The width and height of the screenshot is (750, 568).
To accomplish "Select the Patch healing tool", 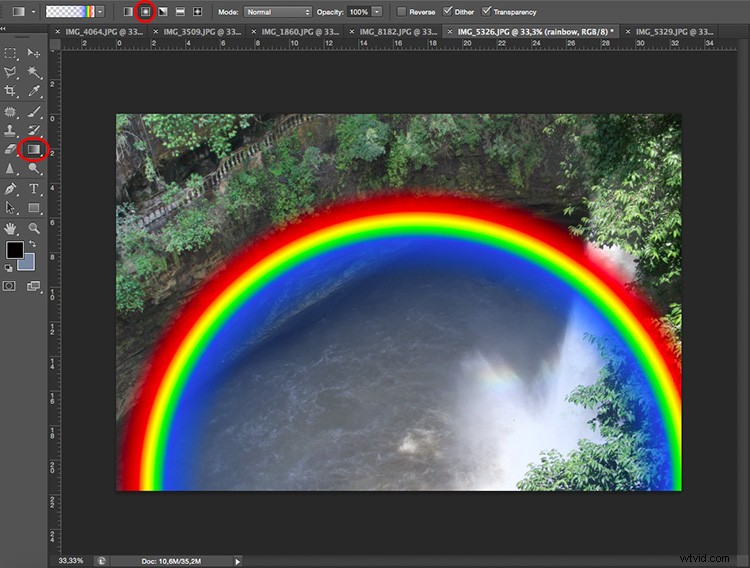I will (x=10, y=112).
